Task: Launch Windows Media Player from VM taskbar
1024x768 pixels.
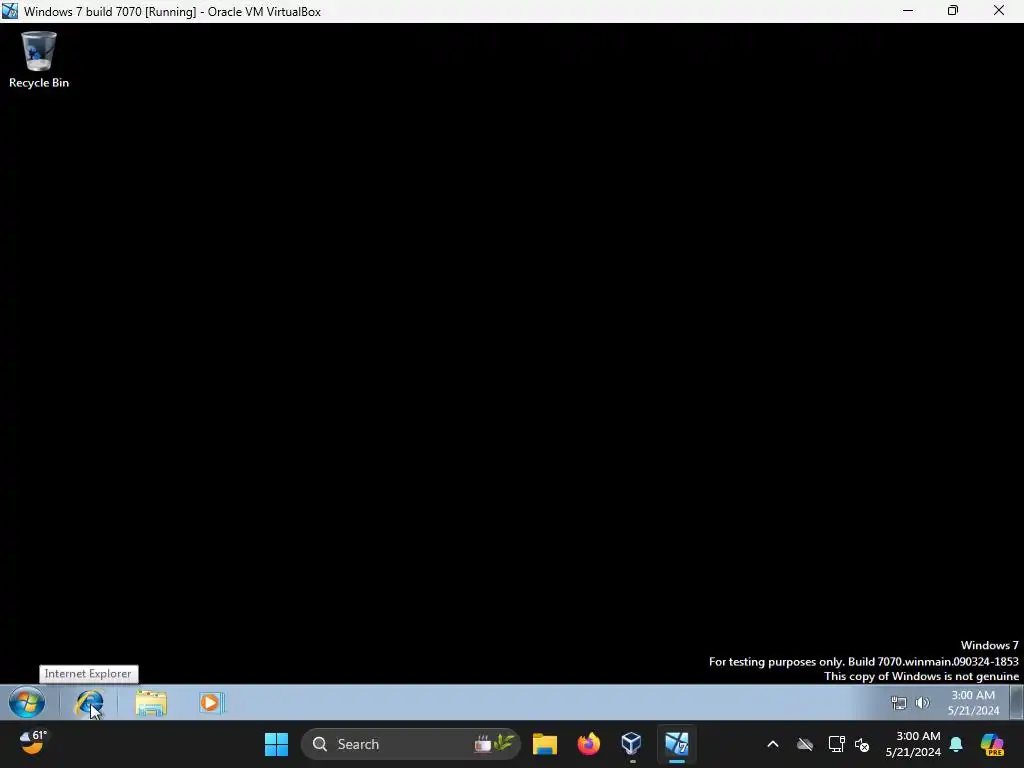Action: tap(212, 703)
